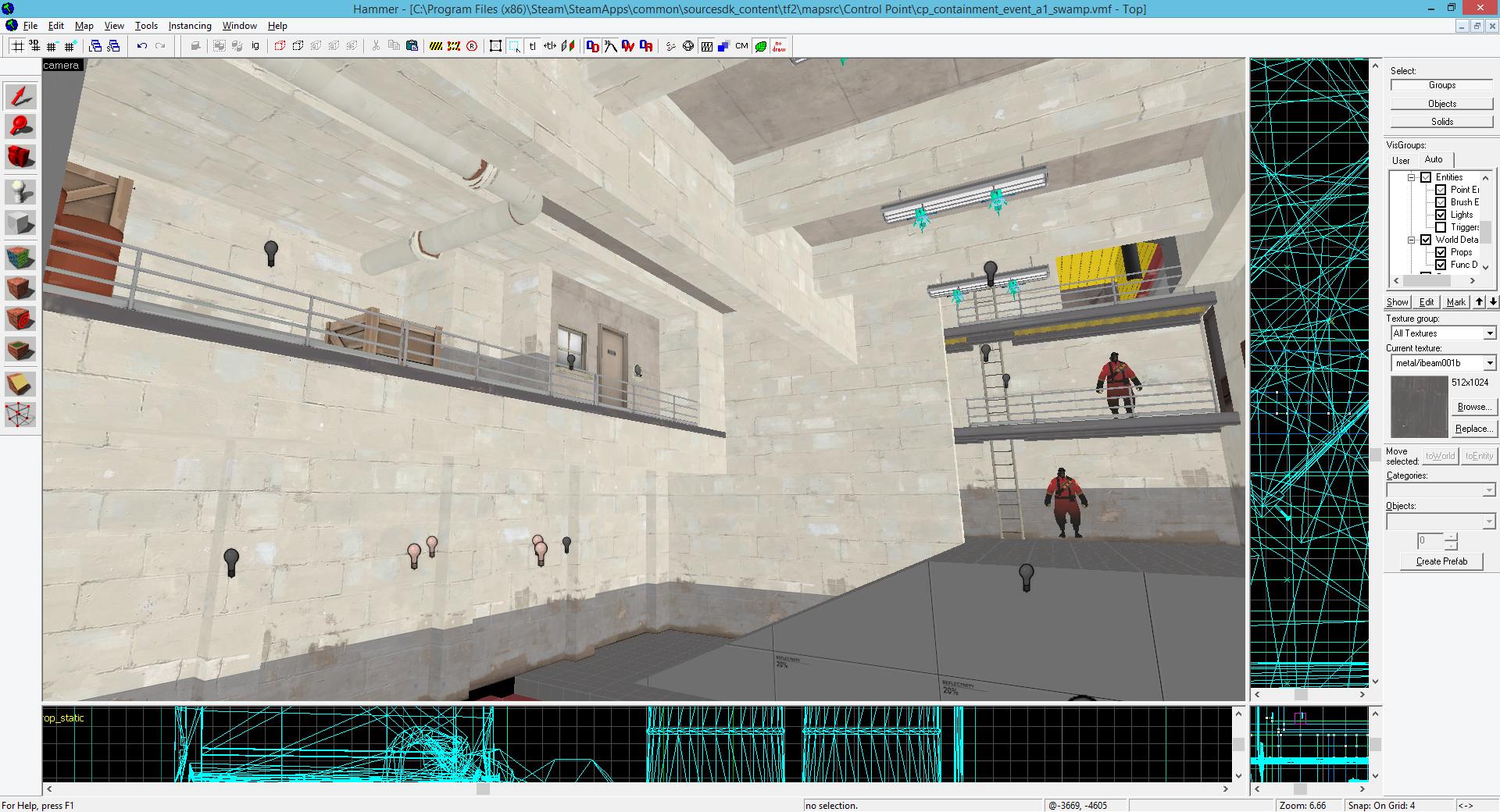Viewport: 1500px width, 812px height.
Task: Move visgroup up with arrow button
Action: [1479, 302]
